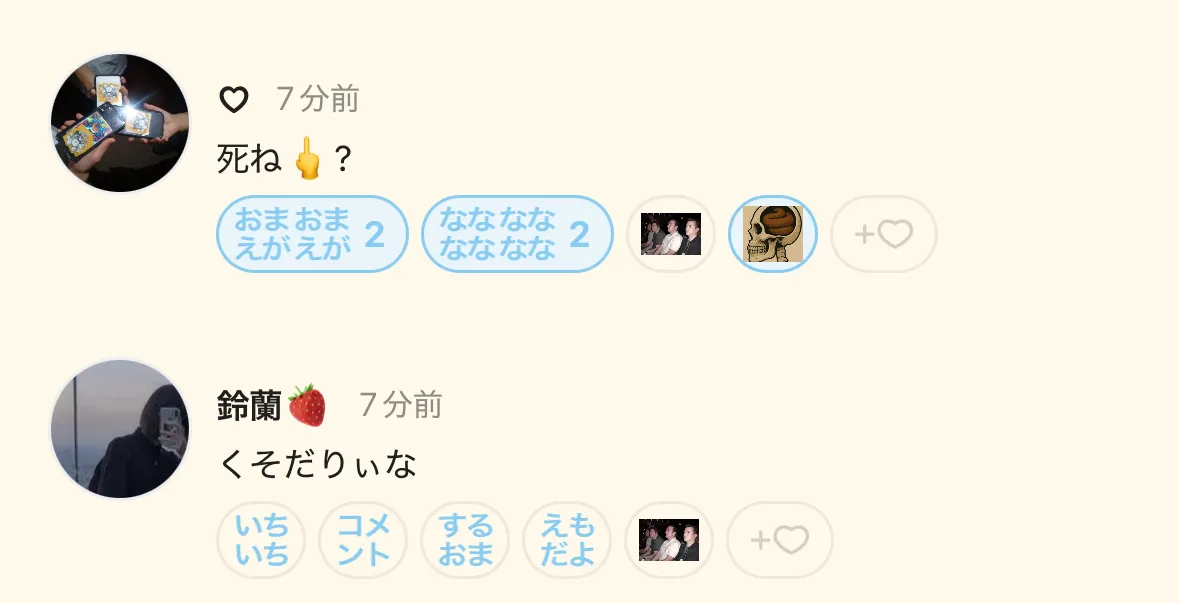Select the えもだよ reaction pill

[567, 540]
